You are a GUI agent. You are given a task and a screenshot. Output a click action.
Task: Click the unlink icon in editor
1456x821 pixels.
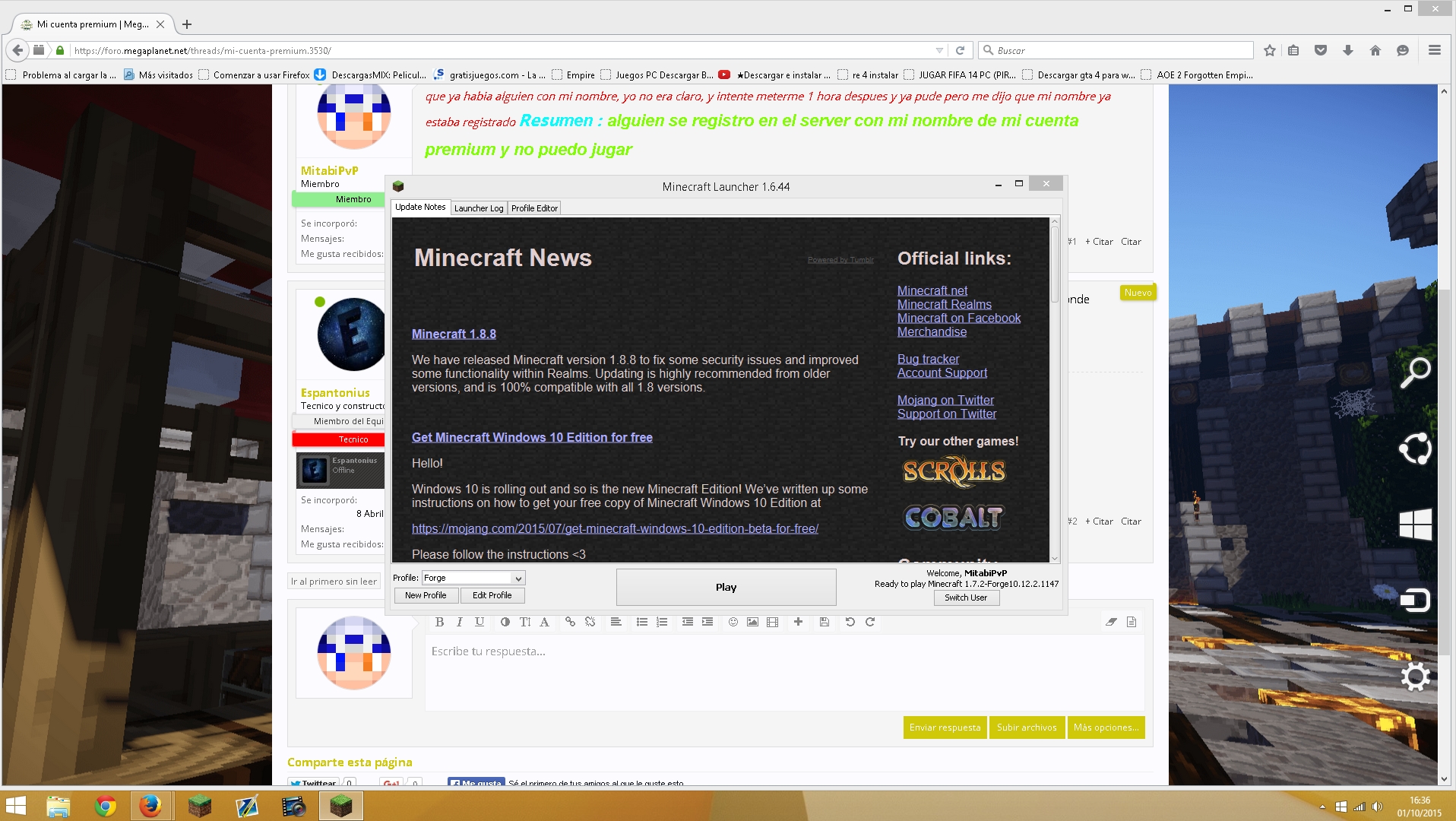point(590,622)
